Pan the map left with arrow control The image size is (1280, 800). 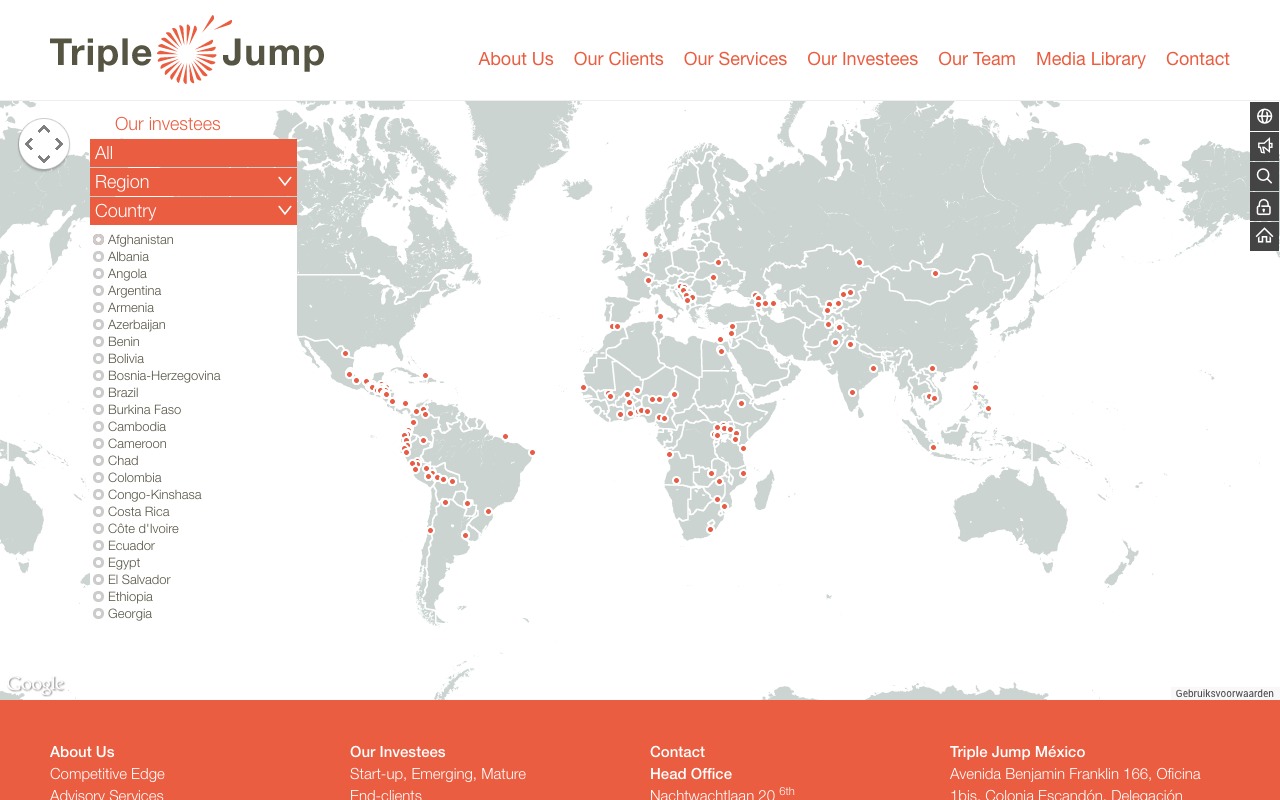[29, 144]
